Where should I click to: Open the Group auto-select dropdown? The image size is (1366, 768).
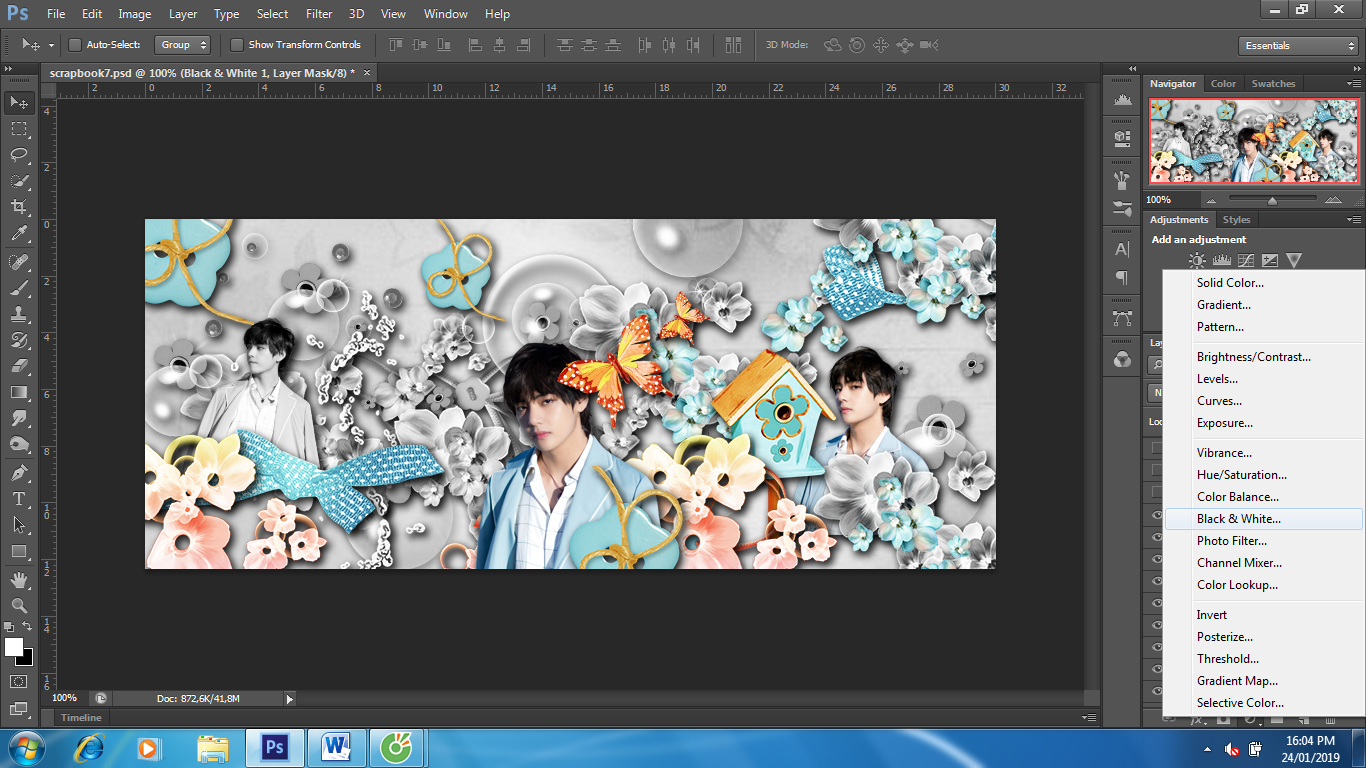pyautogui.click(x=183, y=45)
